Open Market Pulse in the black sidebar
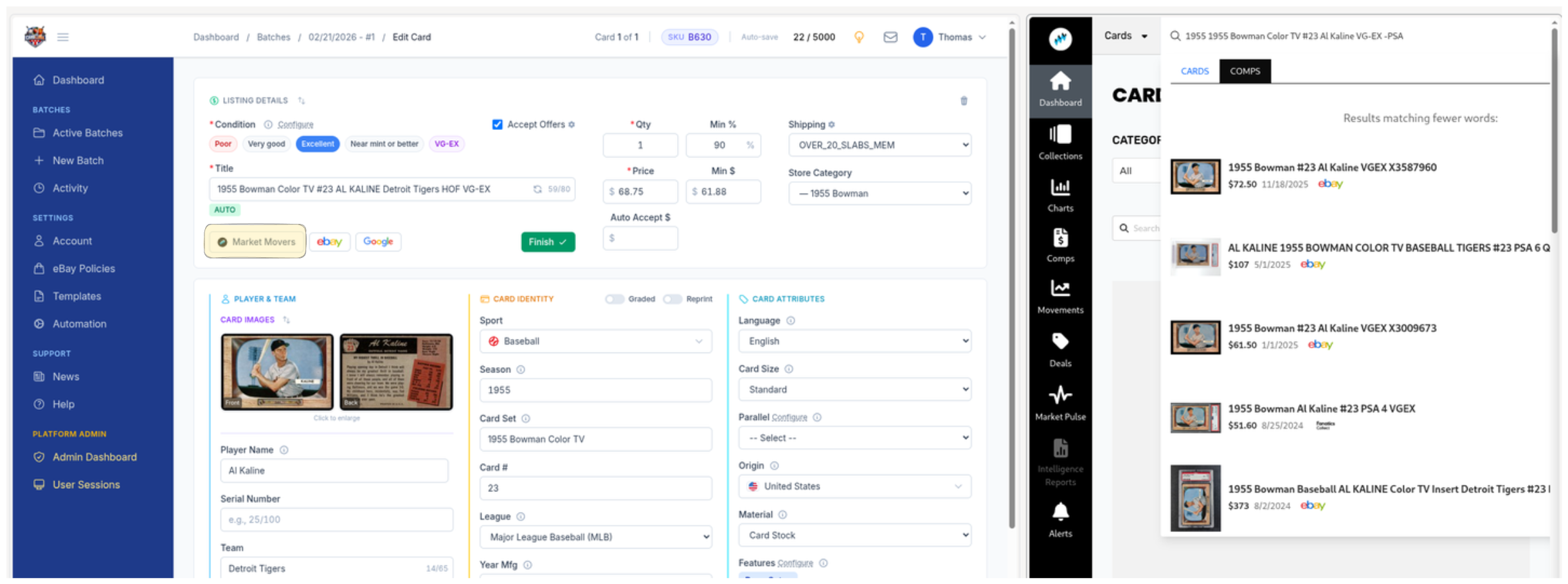This screenshot has width=1568, height=584. 1059,403
